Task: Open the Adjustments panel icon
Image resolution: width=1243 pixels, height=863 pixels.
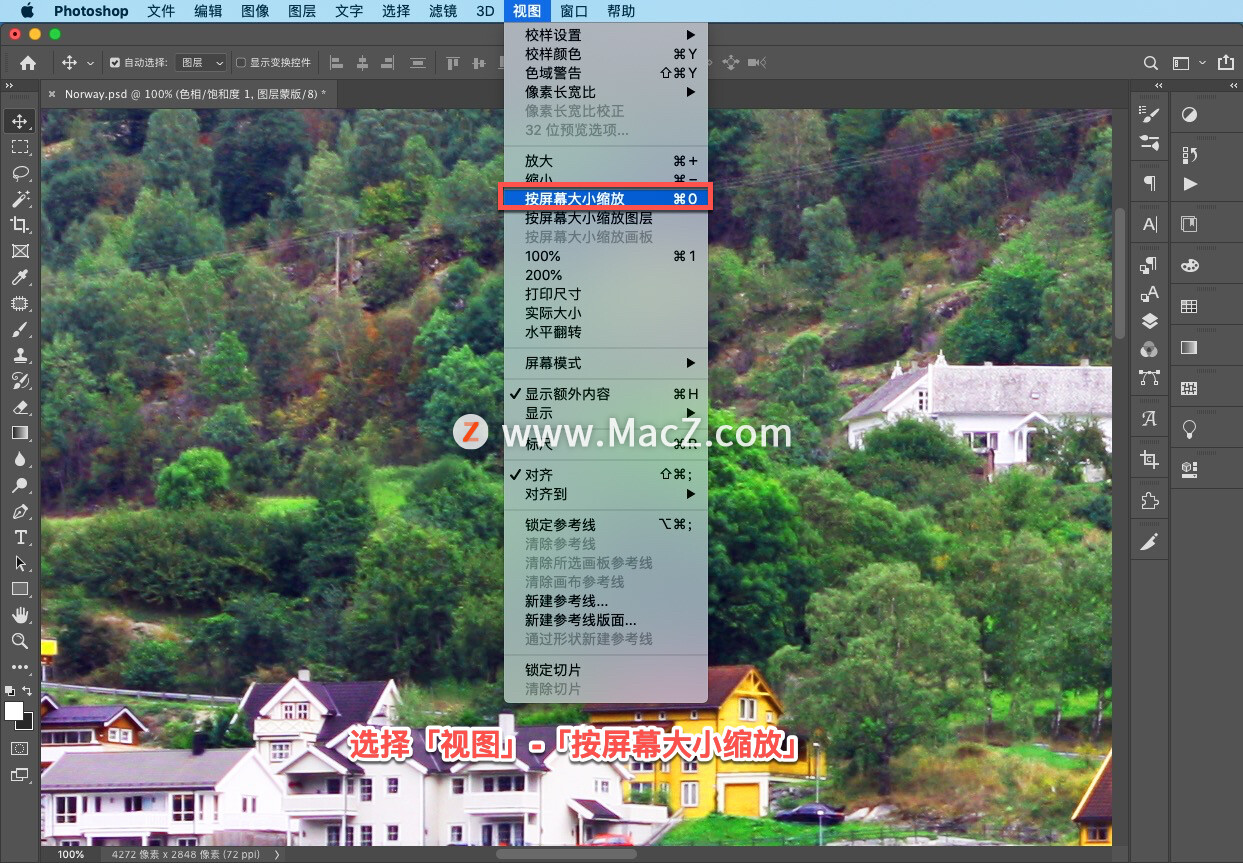Action: coord(1189,115)
